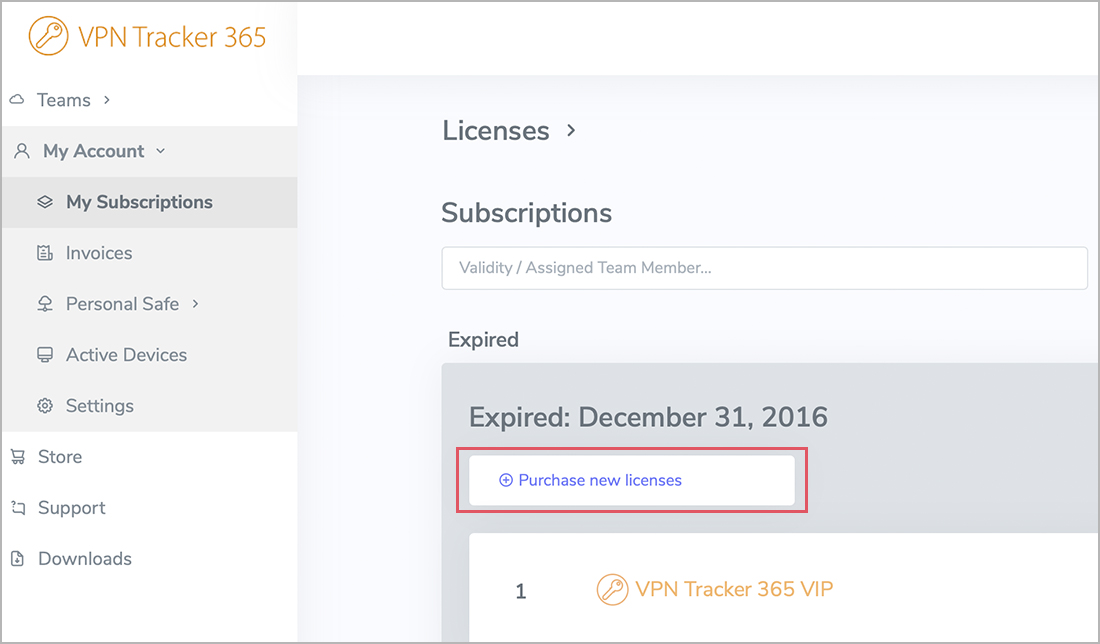Click the My Subscriptions layers icon
1100x644 pixels.
(44, 202)
